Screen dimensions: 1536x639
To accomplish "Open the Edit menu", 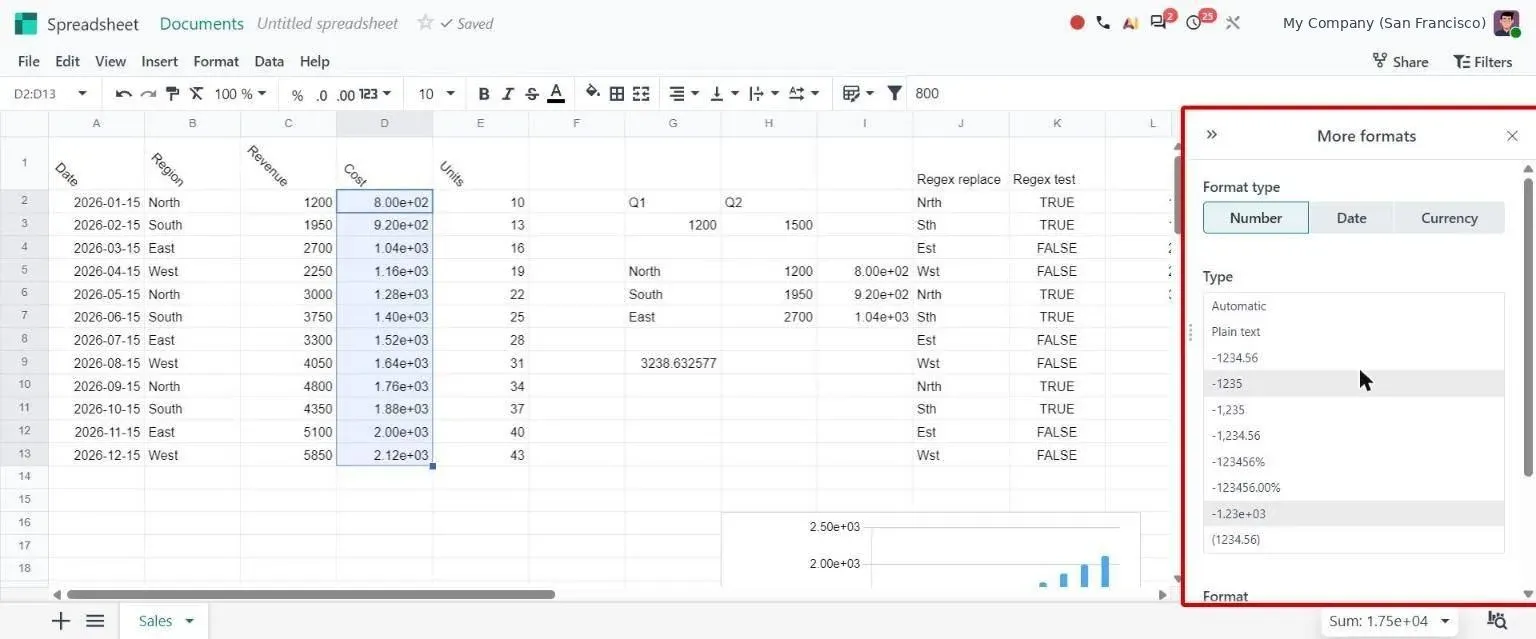I will point(67,61).
